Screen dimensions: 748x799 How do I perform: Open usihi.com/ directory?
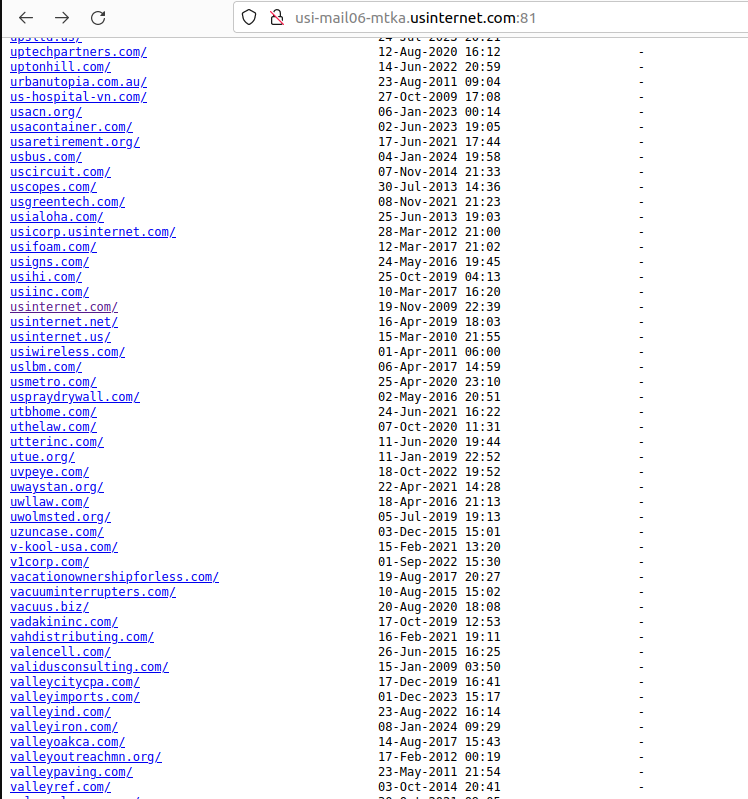[x=46, y=277]
